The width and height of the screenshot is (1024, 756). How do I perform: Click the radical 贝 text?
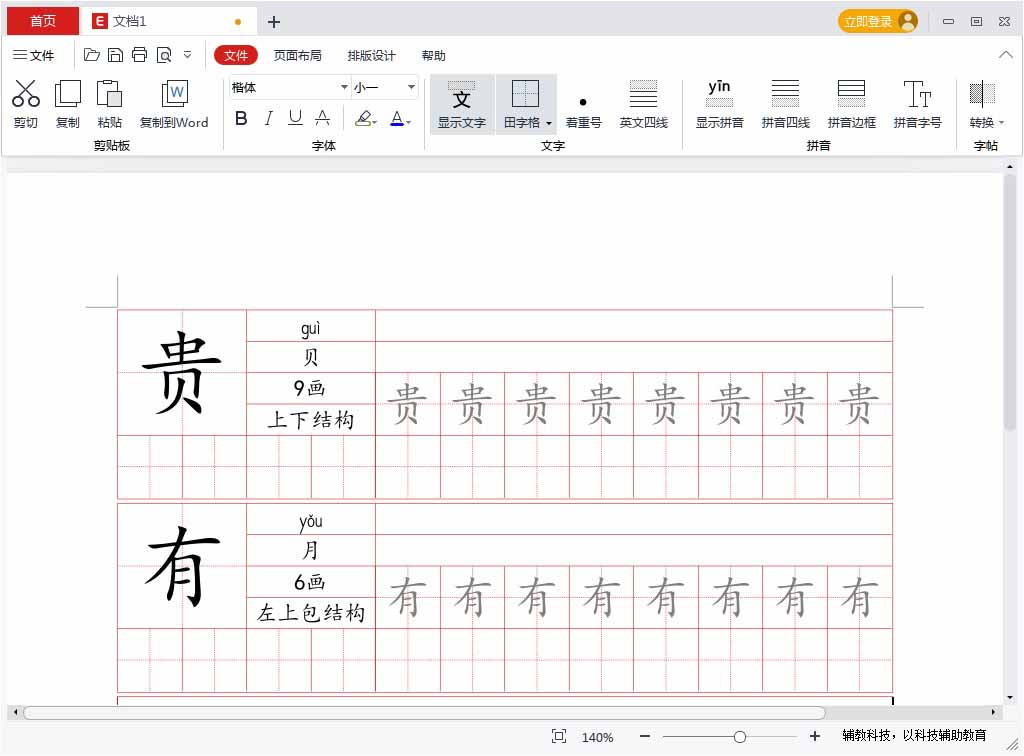[311, 357]
